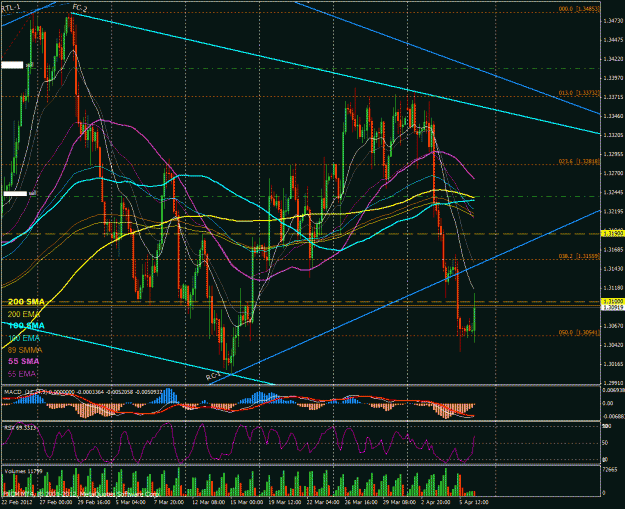Click the '5 Mar 04:00' time axis label
The height and width of the screenshot is (509, 625).
[x=131, y=502]
